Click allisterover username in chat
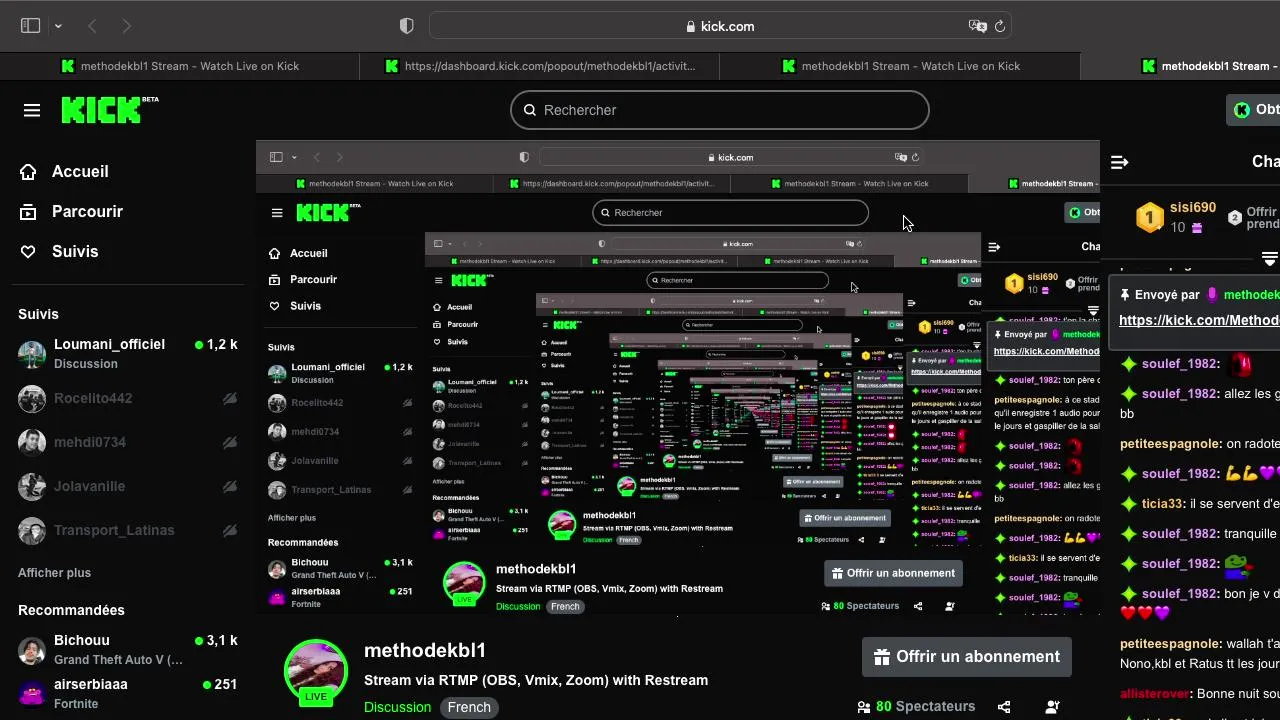The width and height of the screenshot is (1280, 720). (x=1155, y=694)
